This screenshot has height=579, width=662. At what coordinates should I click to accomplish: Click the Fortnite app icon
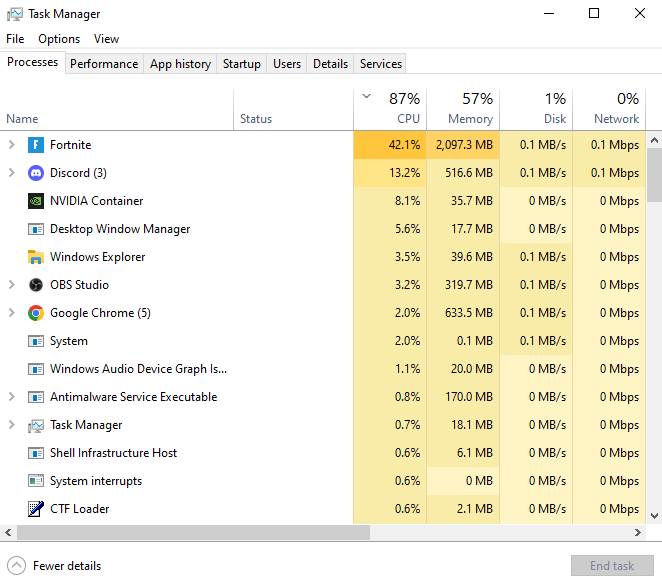(36, 145)
